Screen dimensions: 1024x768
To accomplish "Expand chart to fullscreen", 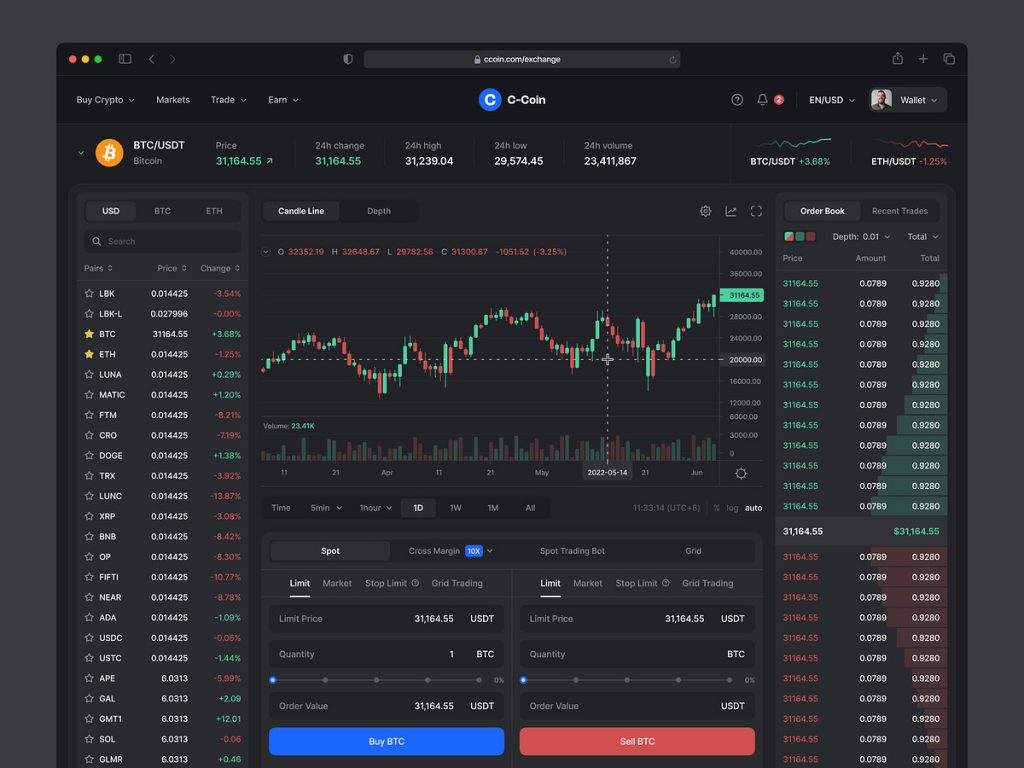I will click(756, 211).
